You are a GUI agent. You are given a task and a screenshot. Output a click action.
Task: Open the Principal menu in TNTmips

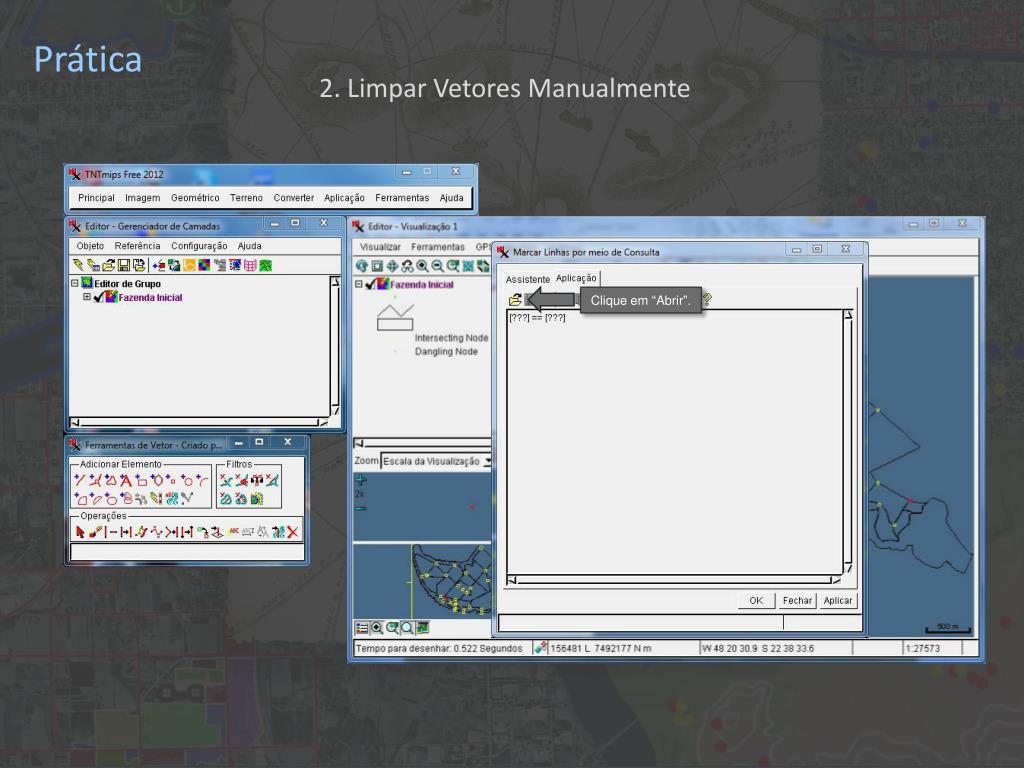pos(96,197)
